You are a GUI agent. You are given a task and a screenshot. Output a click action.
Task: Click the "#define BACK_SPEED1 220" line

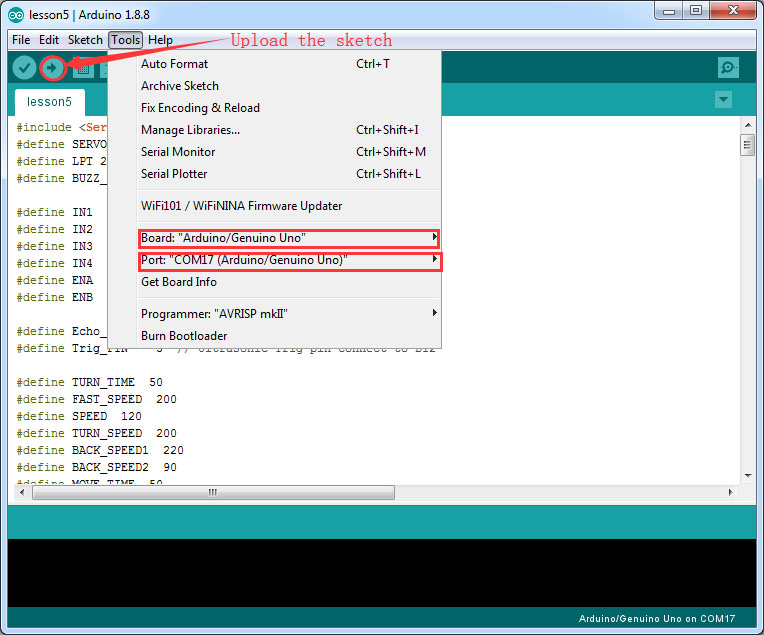click(x=100, y=450)
